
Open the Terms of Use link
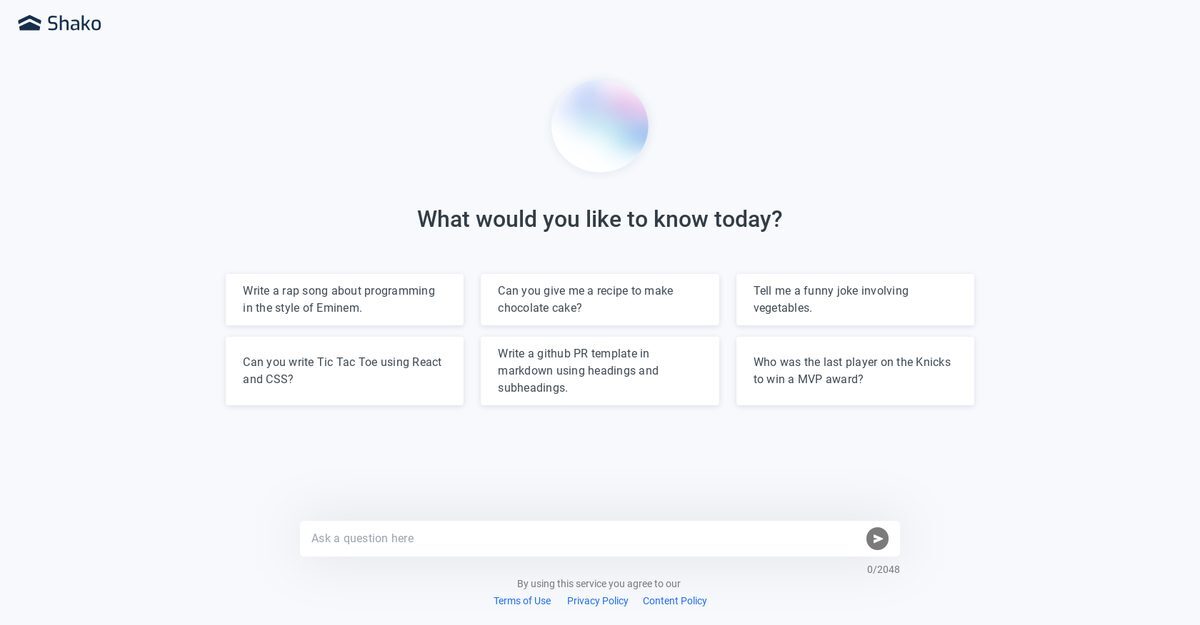click(522, 601)
